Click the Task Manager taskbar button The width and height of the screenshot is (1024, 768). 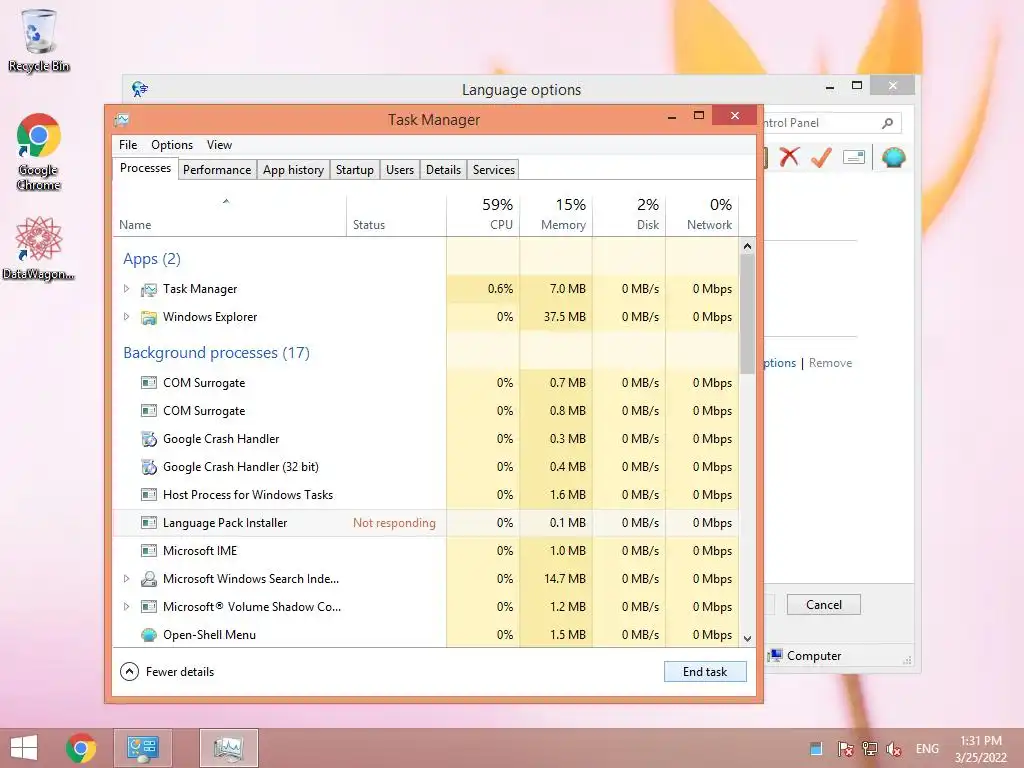pyautogui.click(x=229, y=748)
